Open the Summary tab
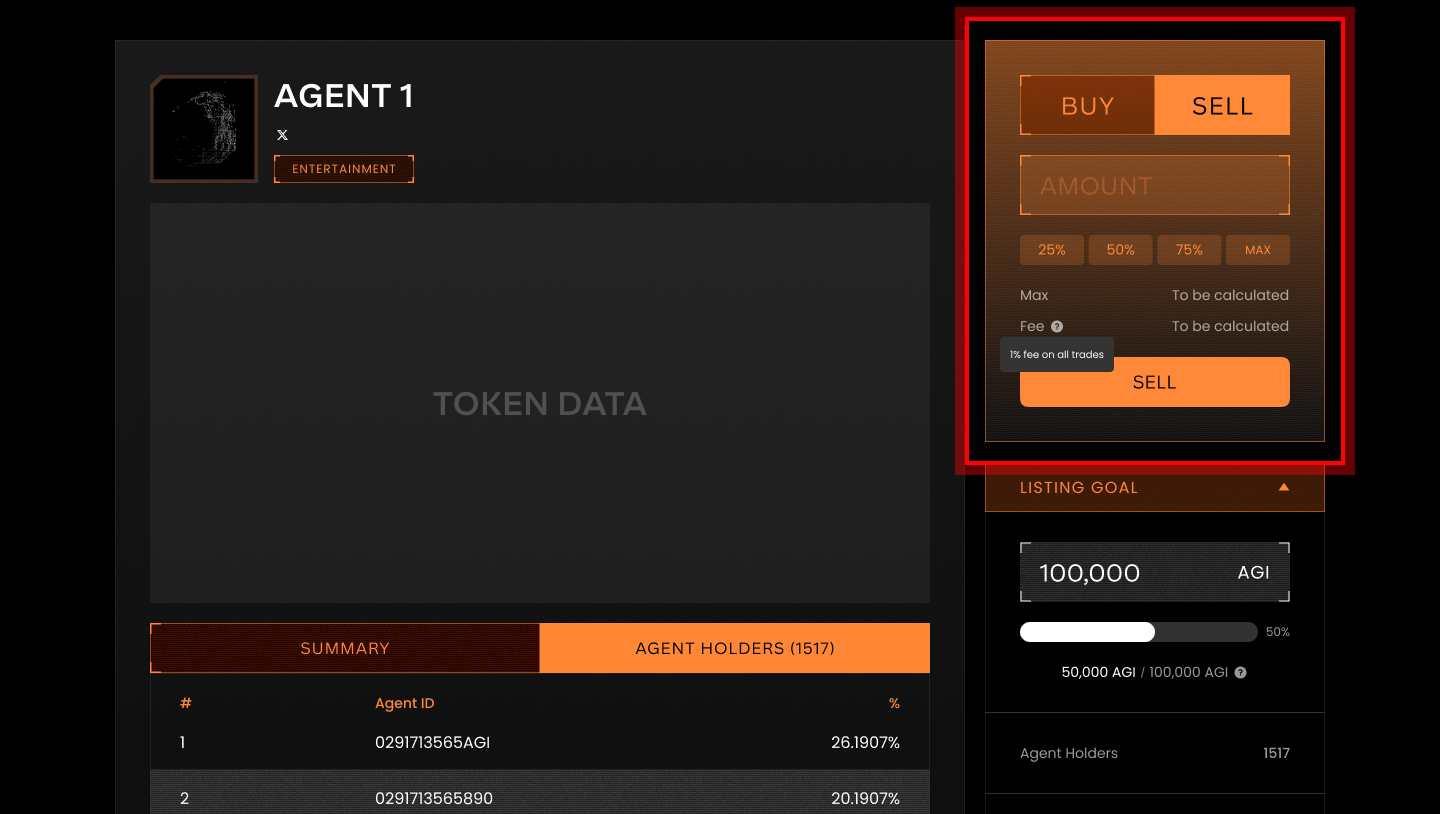The image size is (1440, 814). tap(345, 648)
